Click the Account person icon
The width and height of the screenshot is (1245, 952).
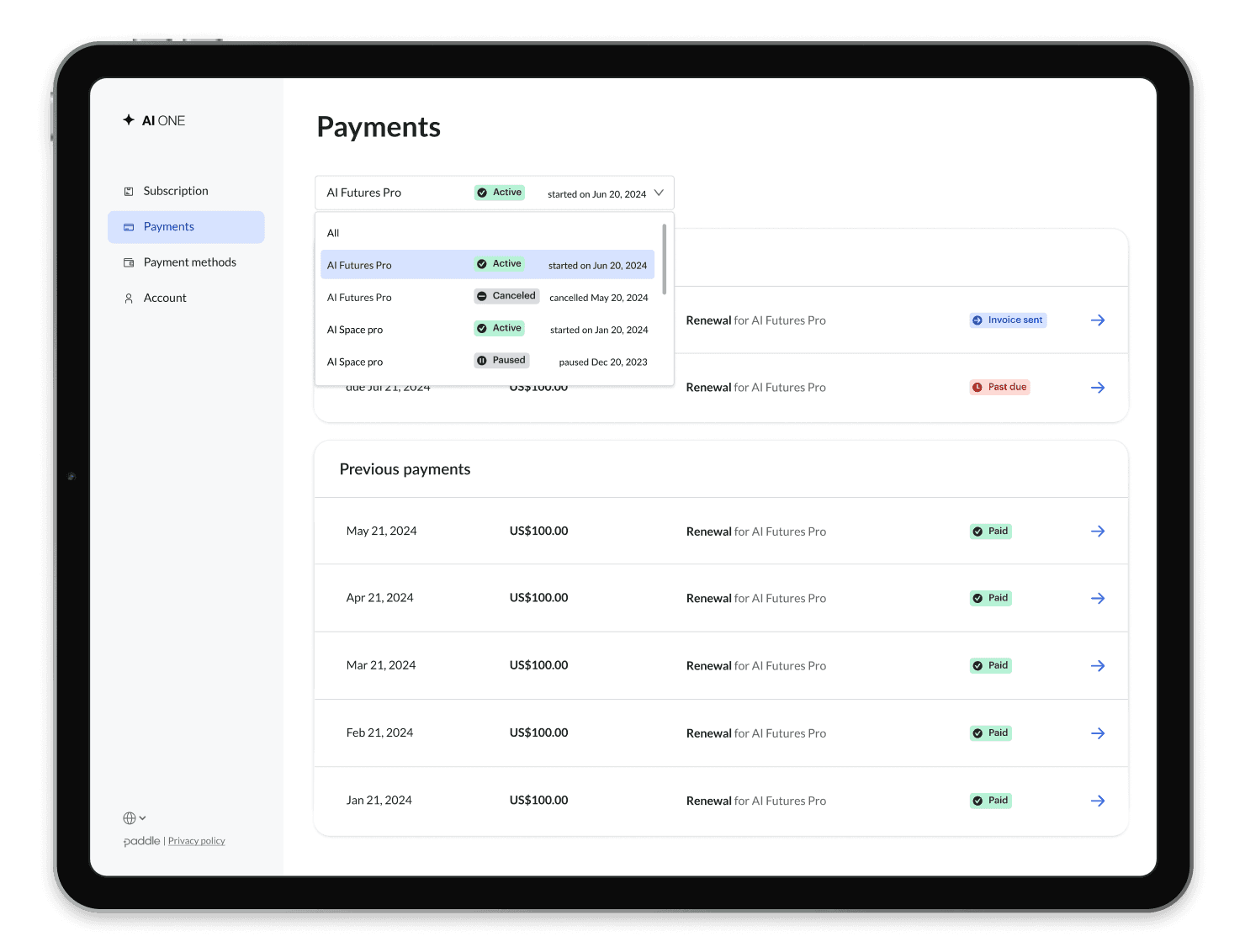point(129,299)
